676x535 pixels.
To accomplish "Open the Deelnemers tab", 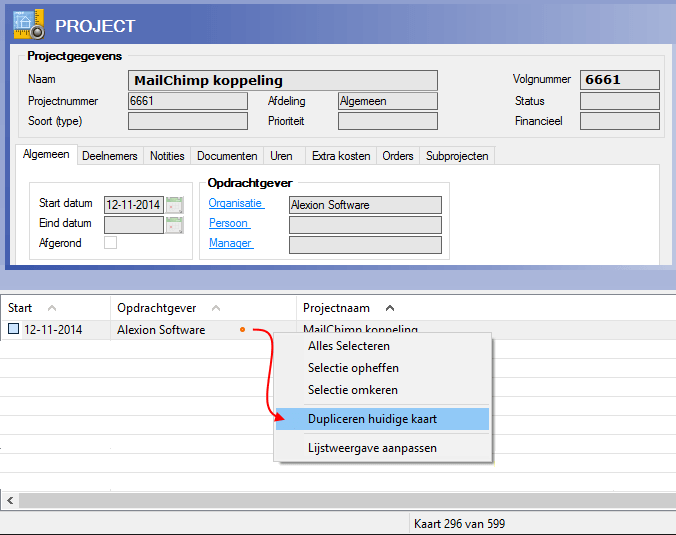I will tap(110, 156).
